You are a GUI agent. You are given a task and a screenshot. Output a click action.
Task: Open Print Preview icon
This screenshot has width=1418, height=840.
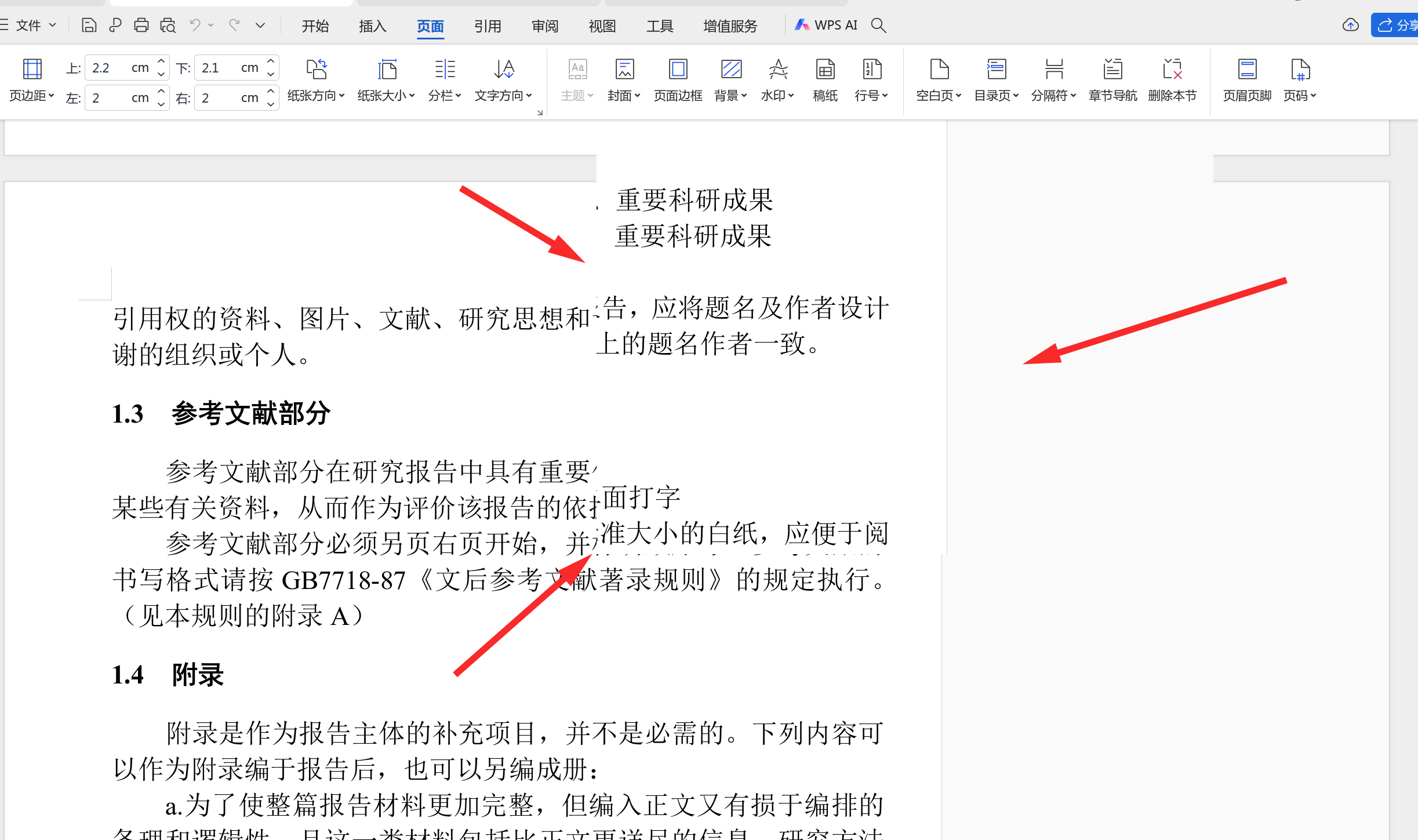coord(168,26)
